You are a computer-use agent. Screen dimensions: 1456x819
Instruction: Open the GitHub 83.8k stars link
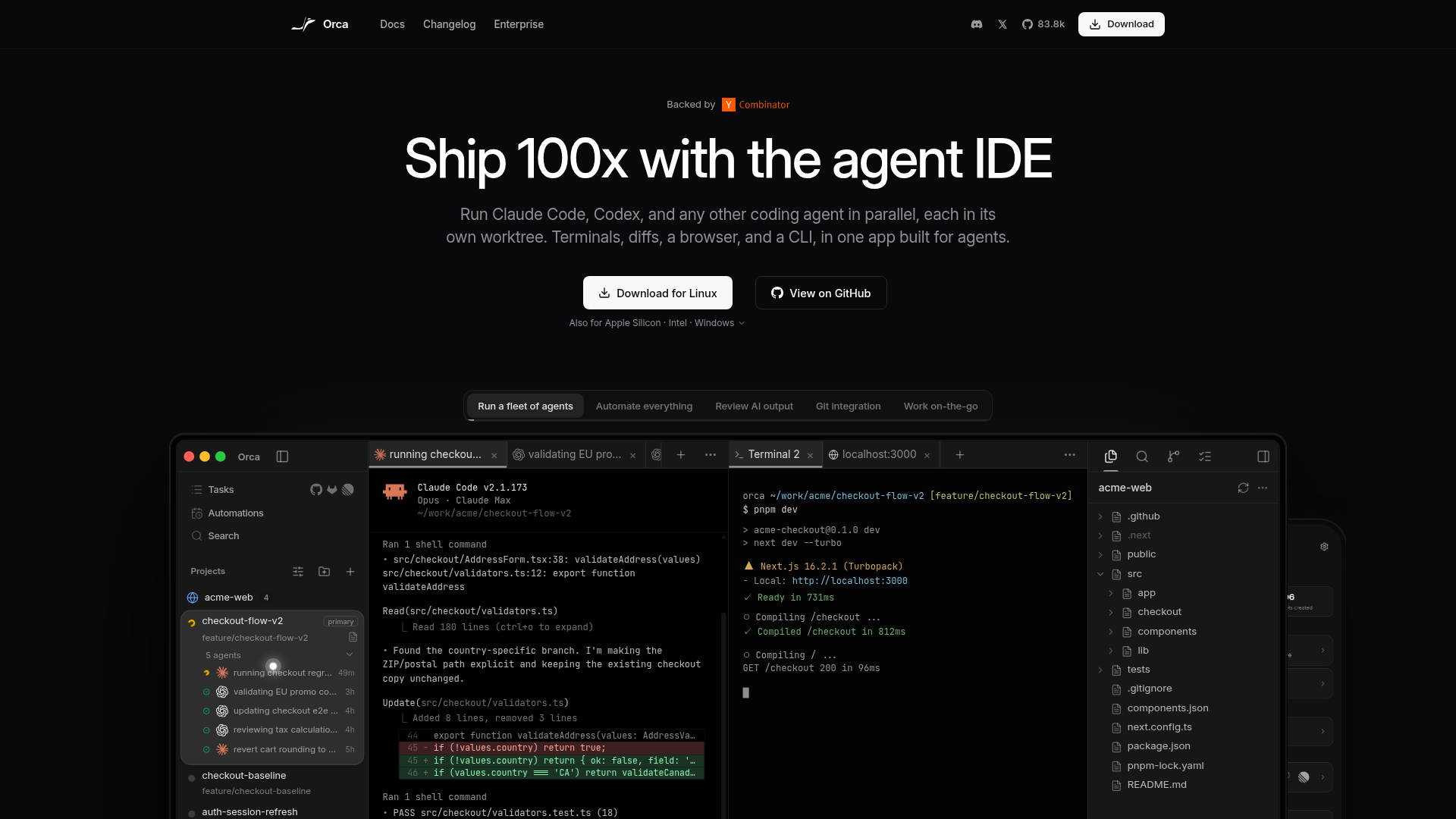pyautogui.click(x=1043, y=24)
